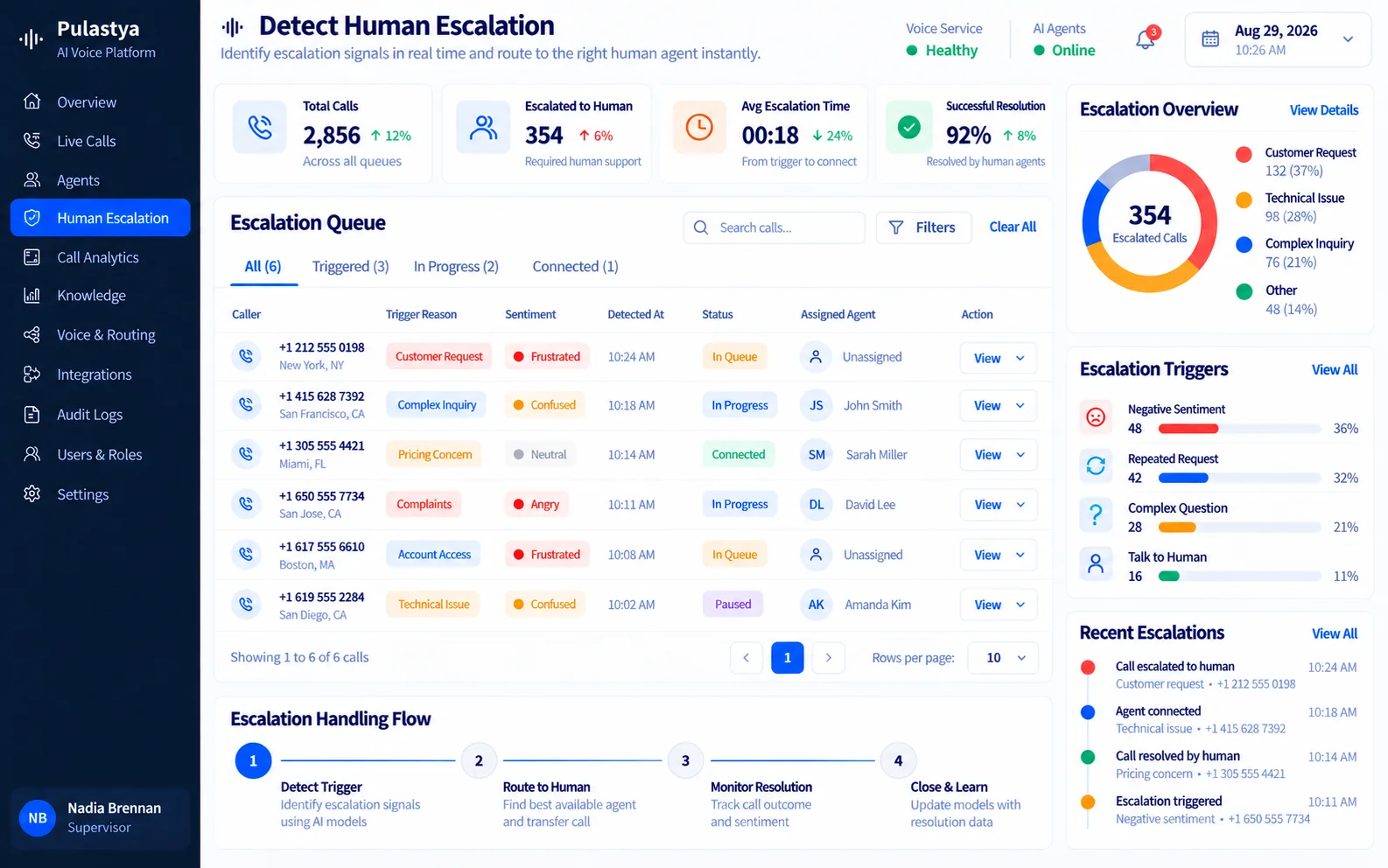Click the phone icon for +1 617 555 6610

[246, 554]
